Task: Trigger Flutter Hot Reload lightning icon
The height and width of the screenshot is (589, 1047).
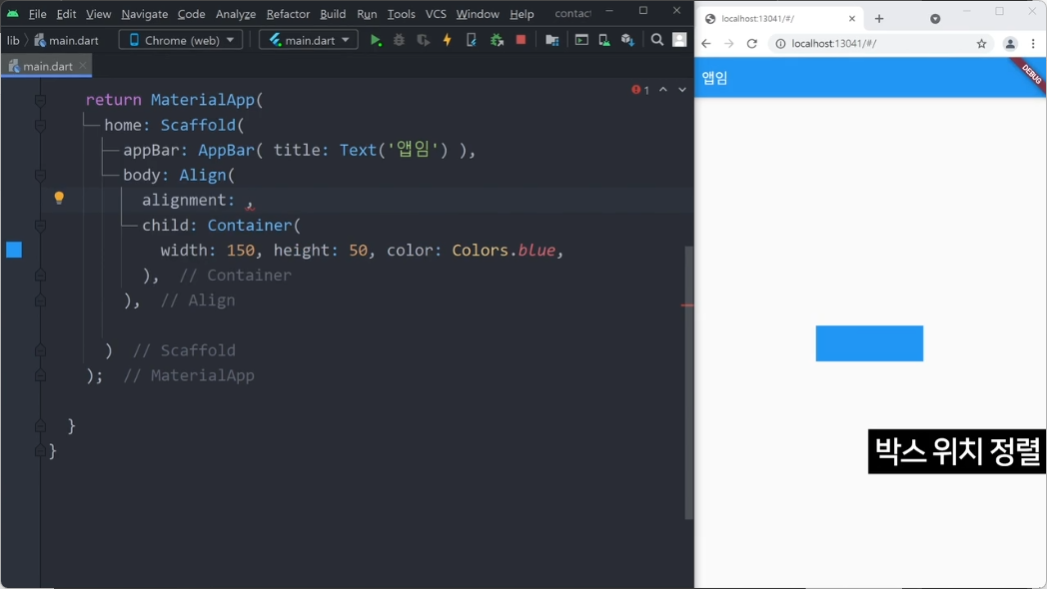Action: (x=447, y=40)
